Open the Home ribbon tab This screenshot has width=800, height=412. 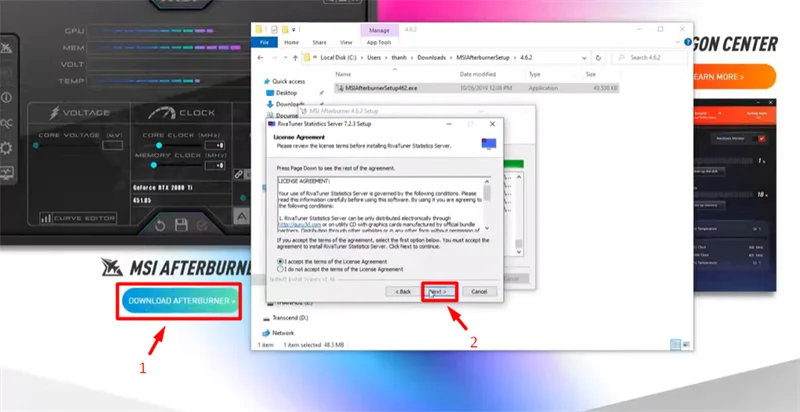coord(291,42)
